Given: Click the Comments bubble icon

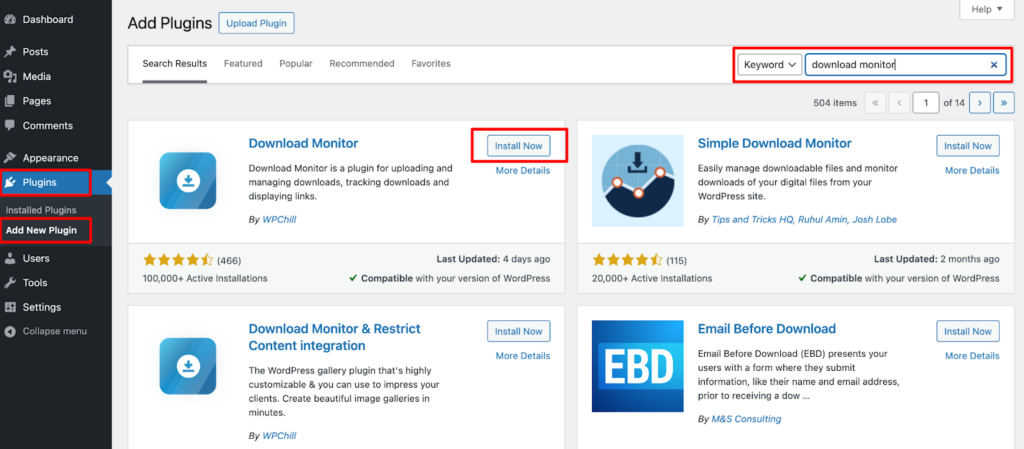Looking at the screenshot, I should 10,125.
